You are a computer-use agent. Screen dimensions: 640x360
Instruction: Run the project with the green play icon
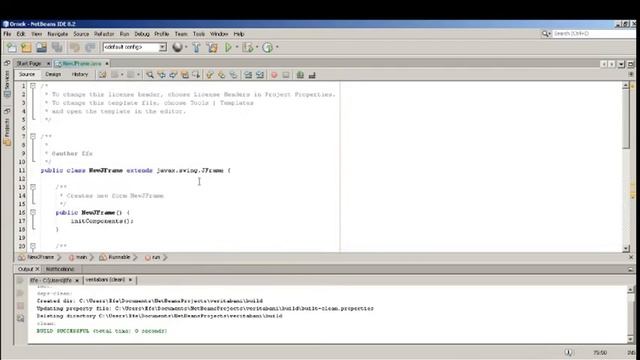click(x=228, y=47)
